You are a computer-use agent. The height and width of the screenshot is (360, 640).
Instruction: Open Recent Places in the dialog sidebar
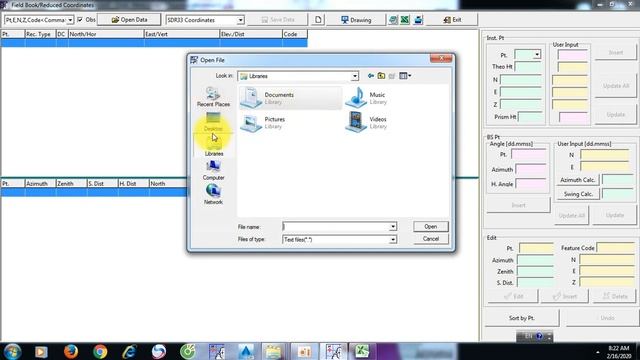click(x=213, y=97)
